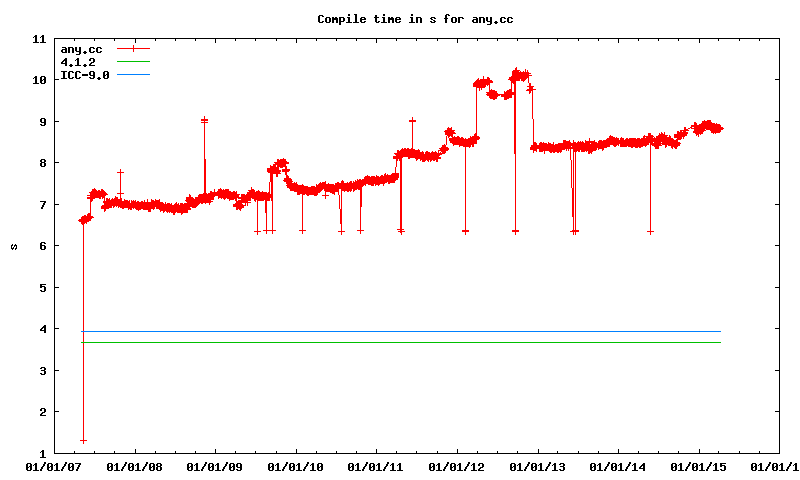Click the x-axis date label 01/01/15
800x480 pixels.
(698, 466)
